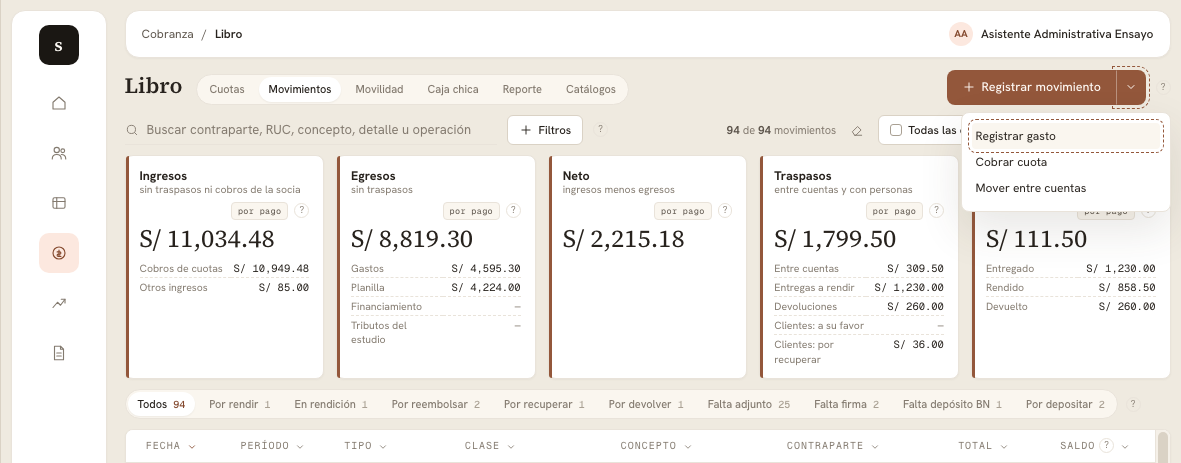Choose Cobrar cuota from menu

1066,162
